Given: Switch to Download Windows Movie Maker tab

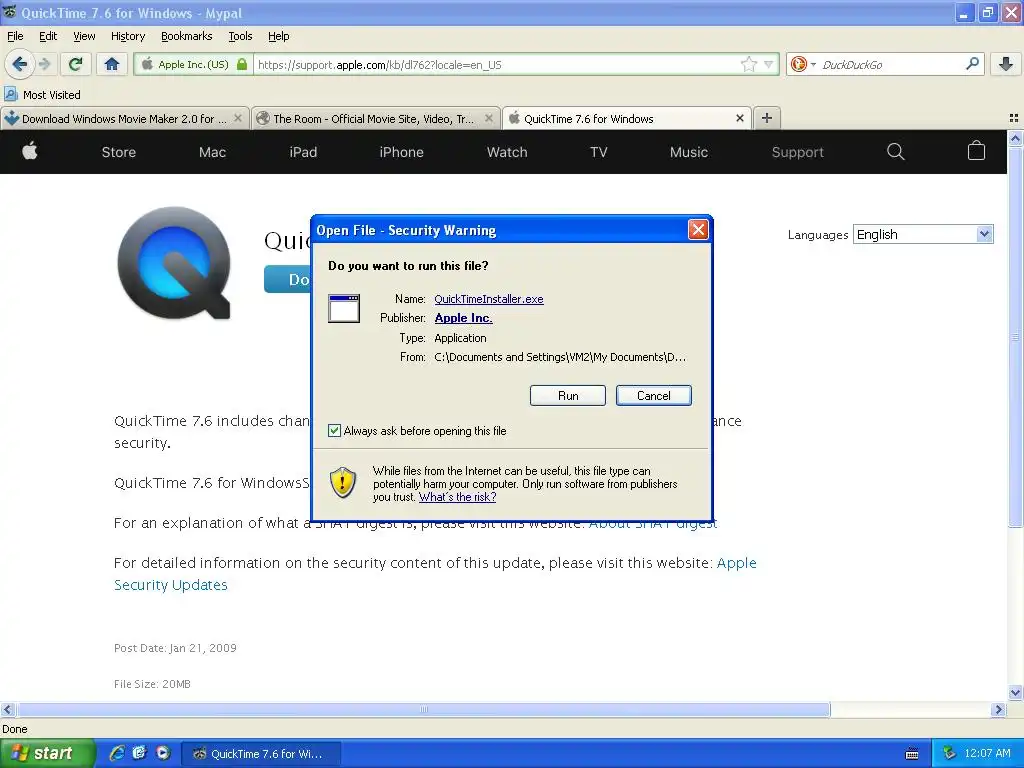Looking at the screenshot, I should click(124, 118).
